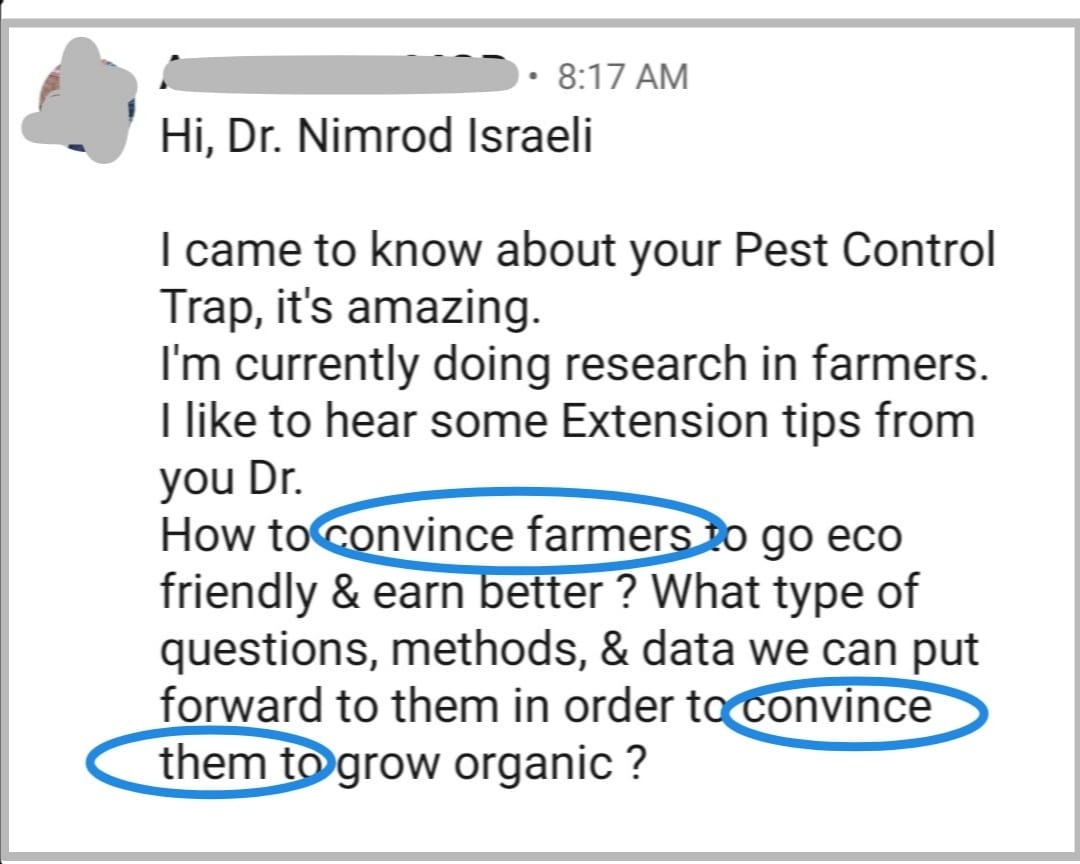The width and height of the screenshot is (1080, 864).
Task: Click the text "you Dr."
Action: [231, 479]
